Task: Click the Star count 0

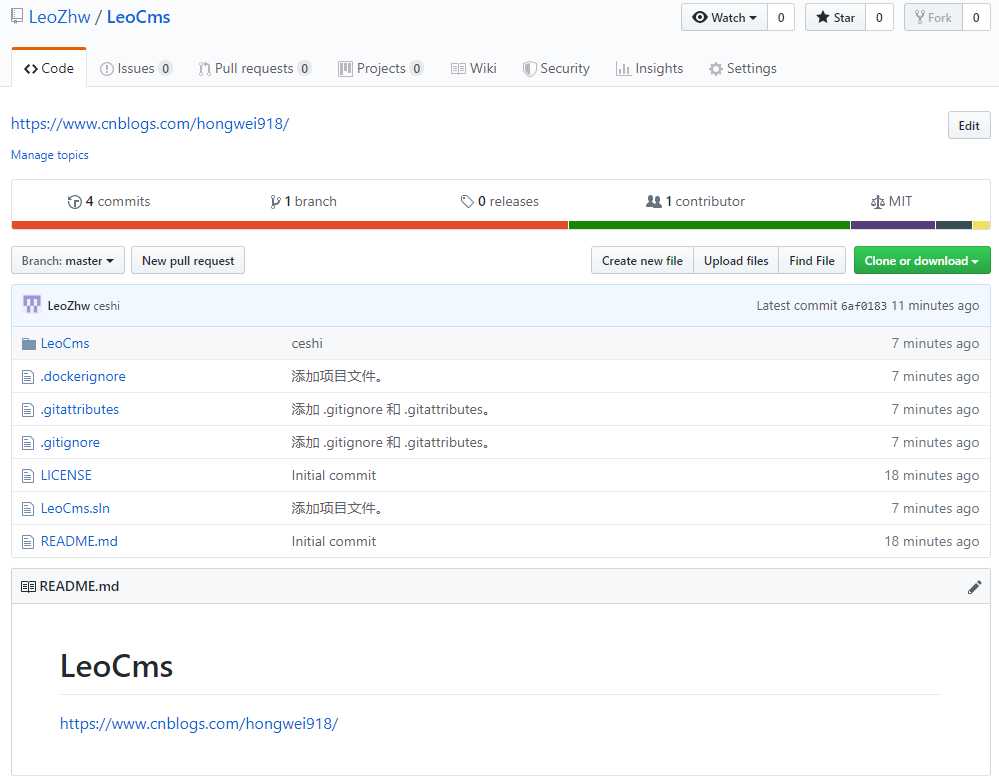Action: pos(879,18)
